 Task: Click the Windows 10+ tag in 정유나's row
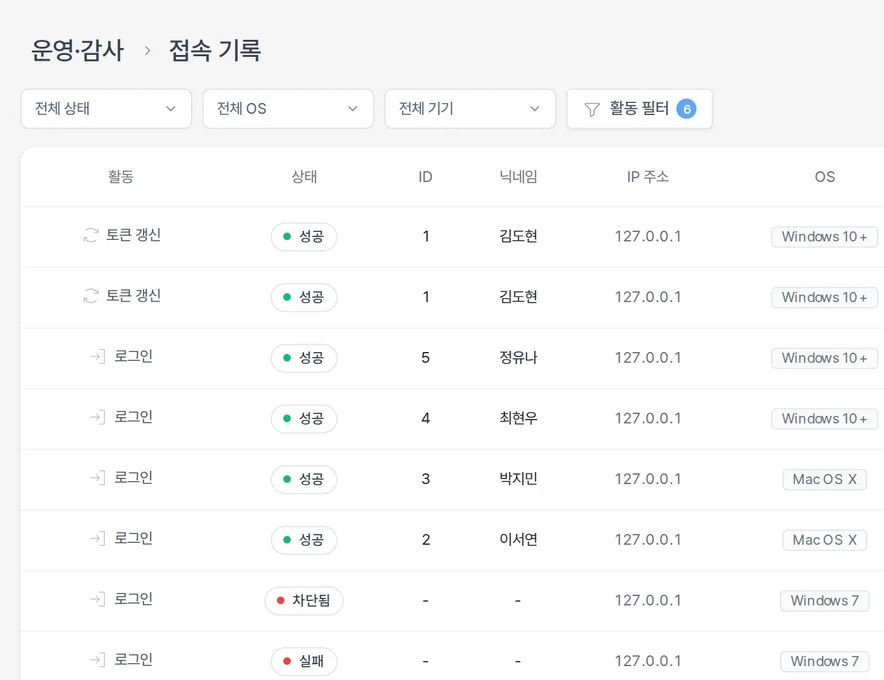coord(824,358)
